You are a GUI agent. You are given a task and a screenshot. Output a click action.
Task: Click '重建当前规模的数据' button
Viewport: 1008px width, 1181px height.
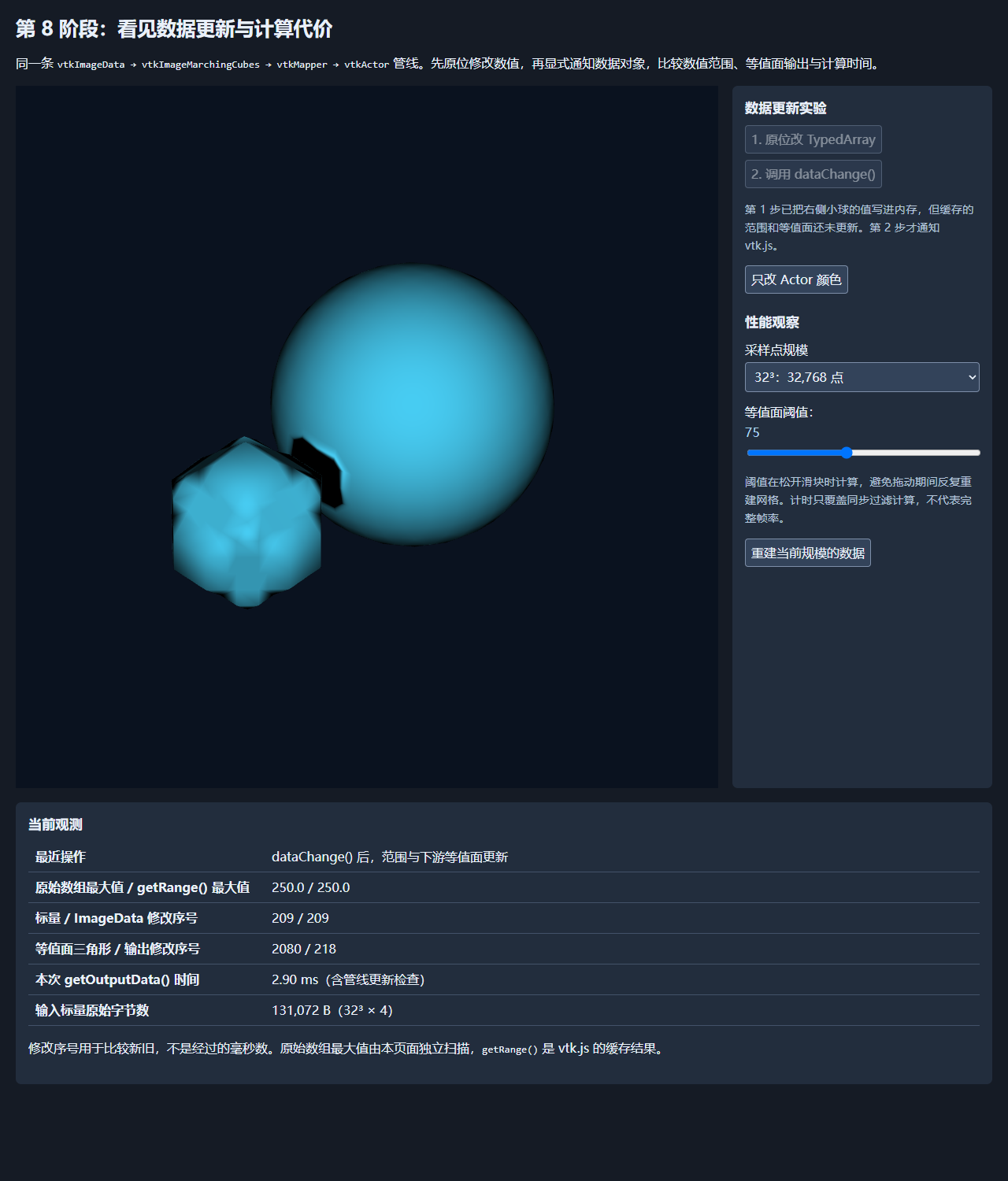(x=807, y=553)
